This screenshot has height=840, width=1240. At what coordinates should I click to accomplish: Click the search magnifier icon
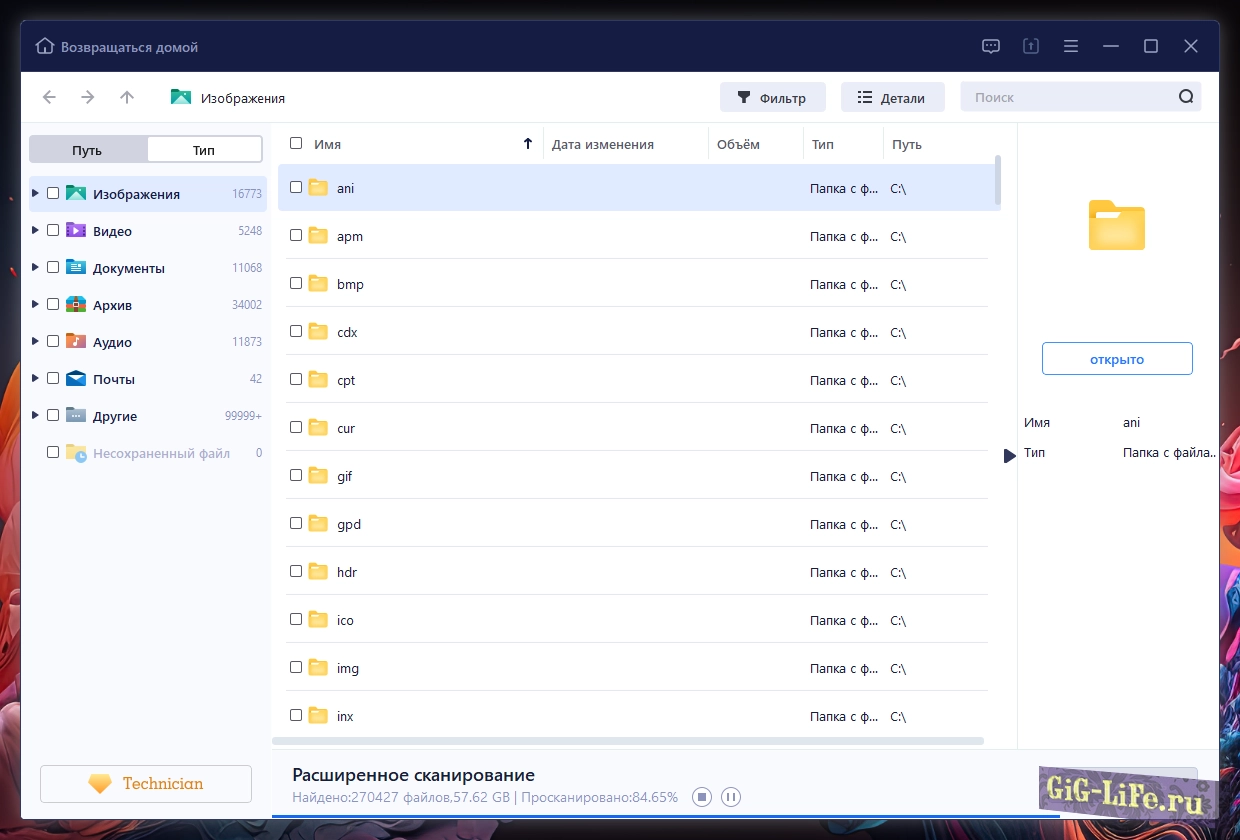coord(1186,97)
